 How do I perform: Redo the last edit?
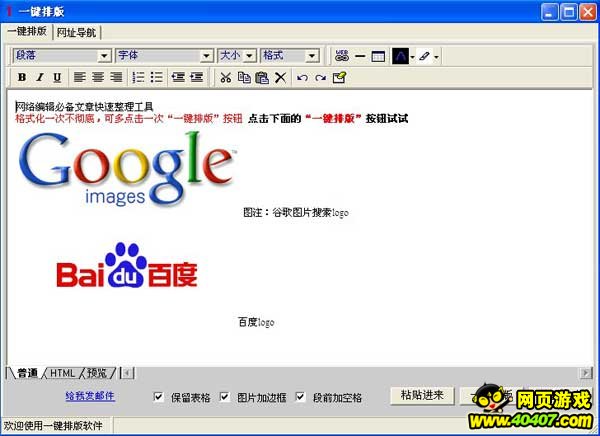click(321, 78)
